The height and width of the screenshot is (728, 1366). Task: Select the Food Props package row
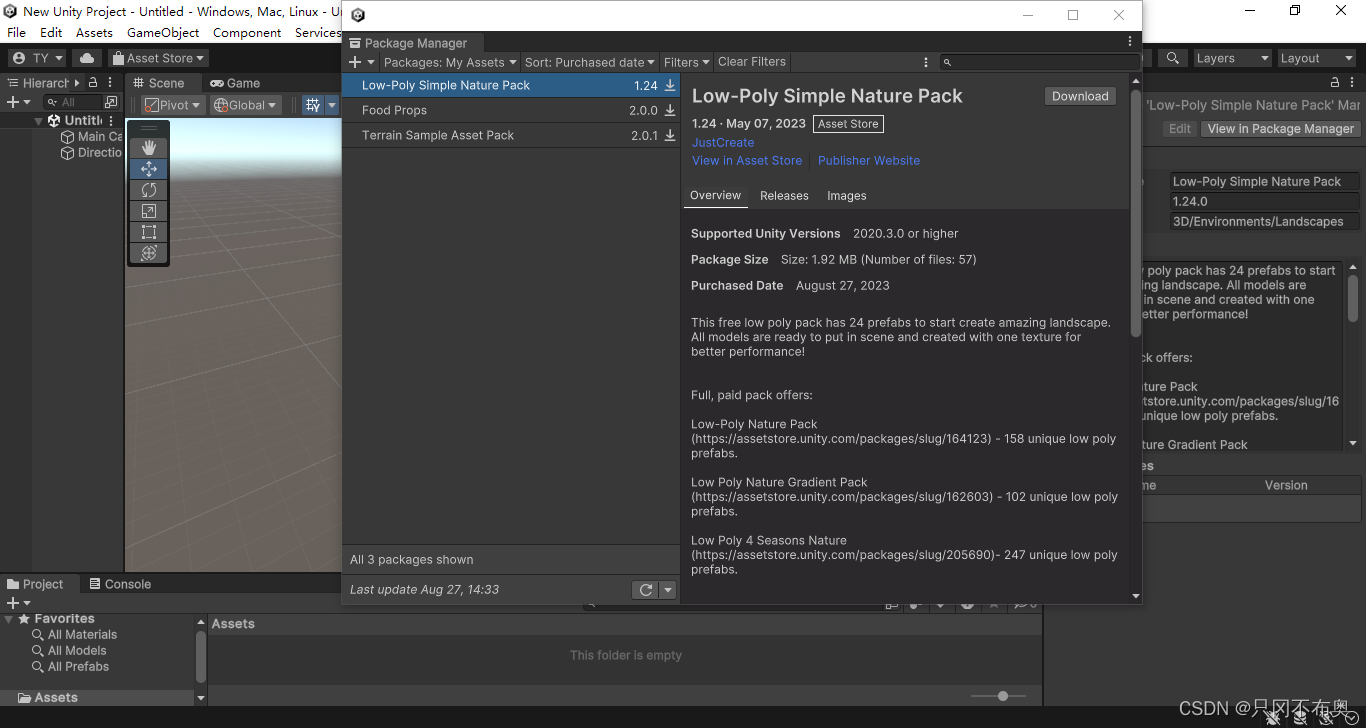tap(511, 110)
